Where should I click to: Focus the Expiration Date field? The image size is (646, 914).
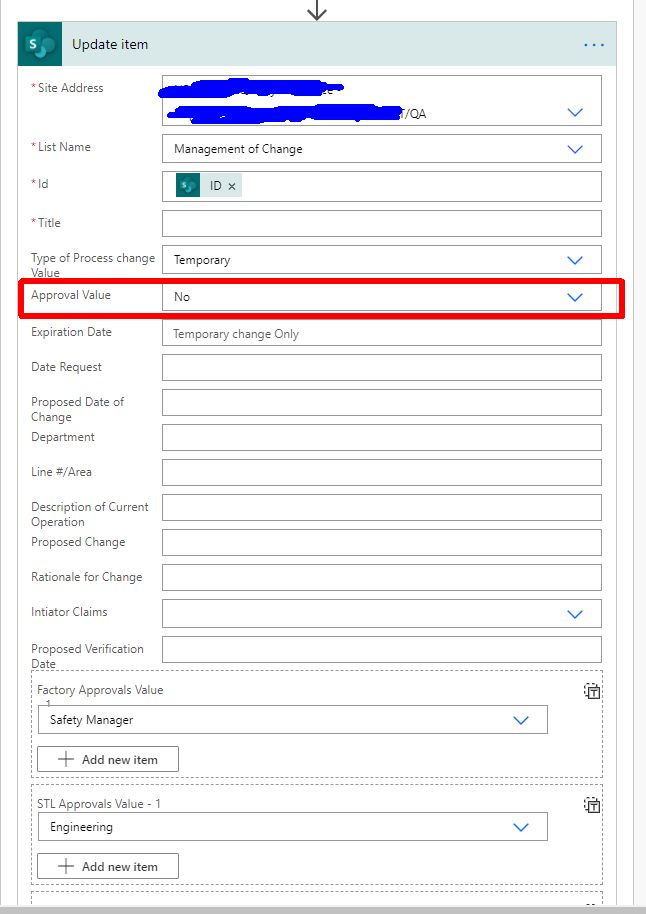pos(382,333)
